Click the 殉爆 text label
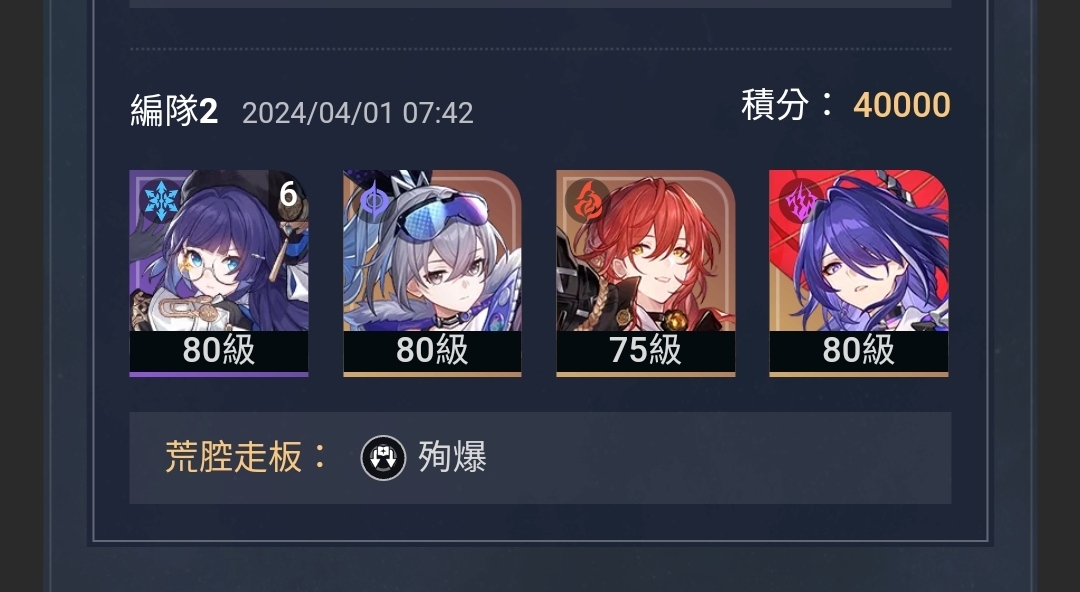This screenshot has height=592, width=1080. tap(453, 457)
